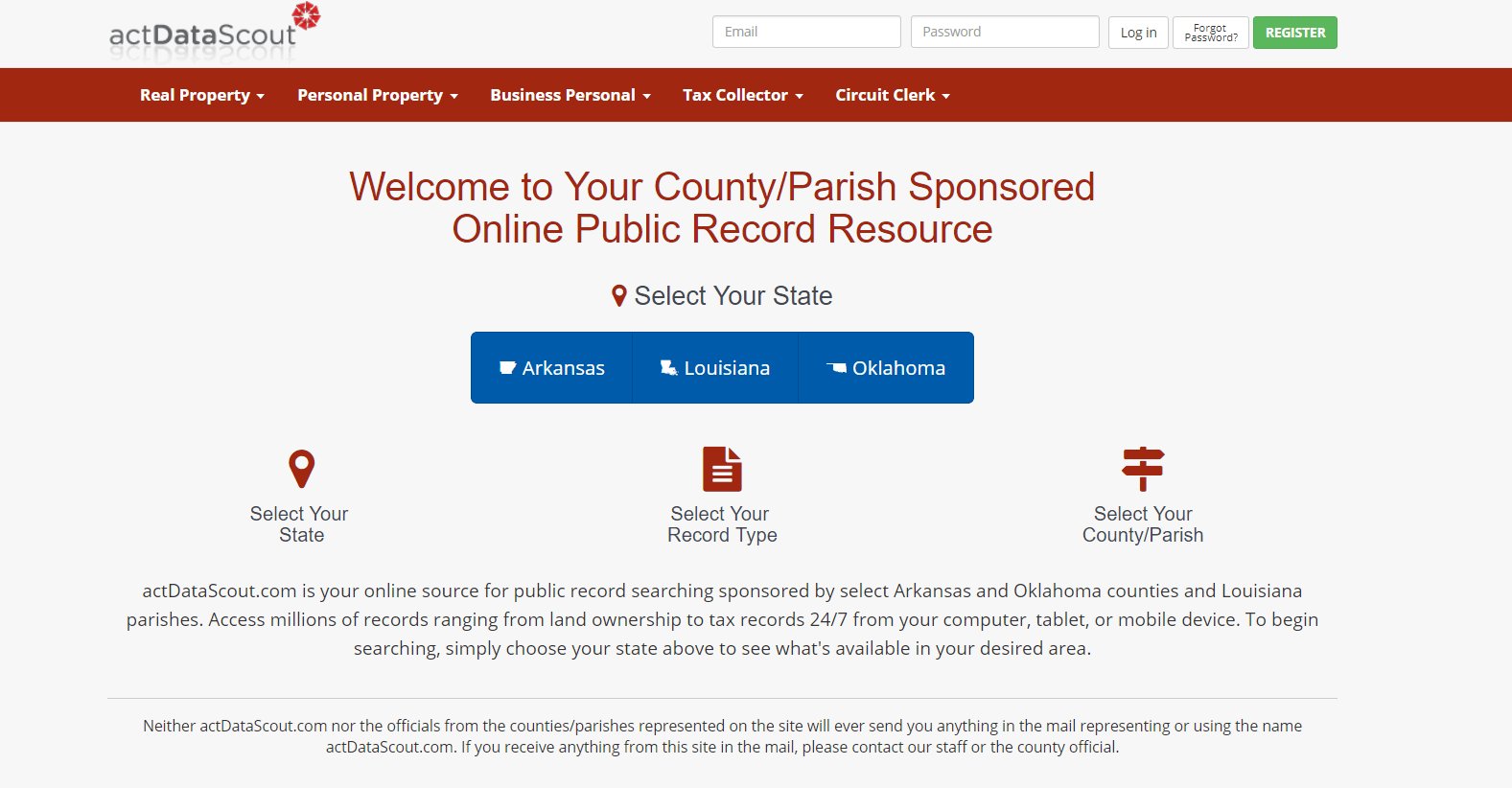Click the paragraph starting 'actDataScout.com is your online source'
This screenshot has width=1512, height=788.
click(722, 619)
